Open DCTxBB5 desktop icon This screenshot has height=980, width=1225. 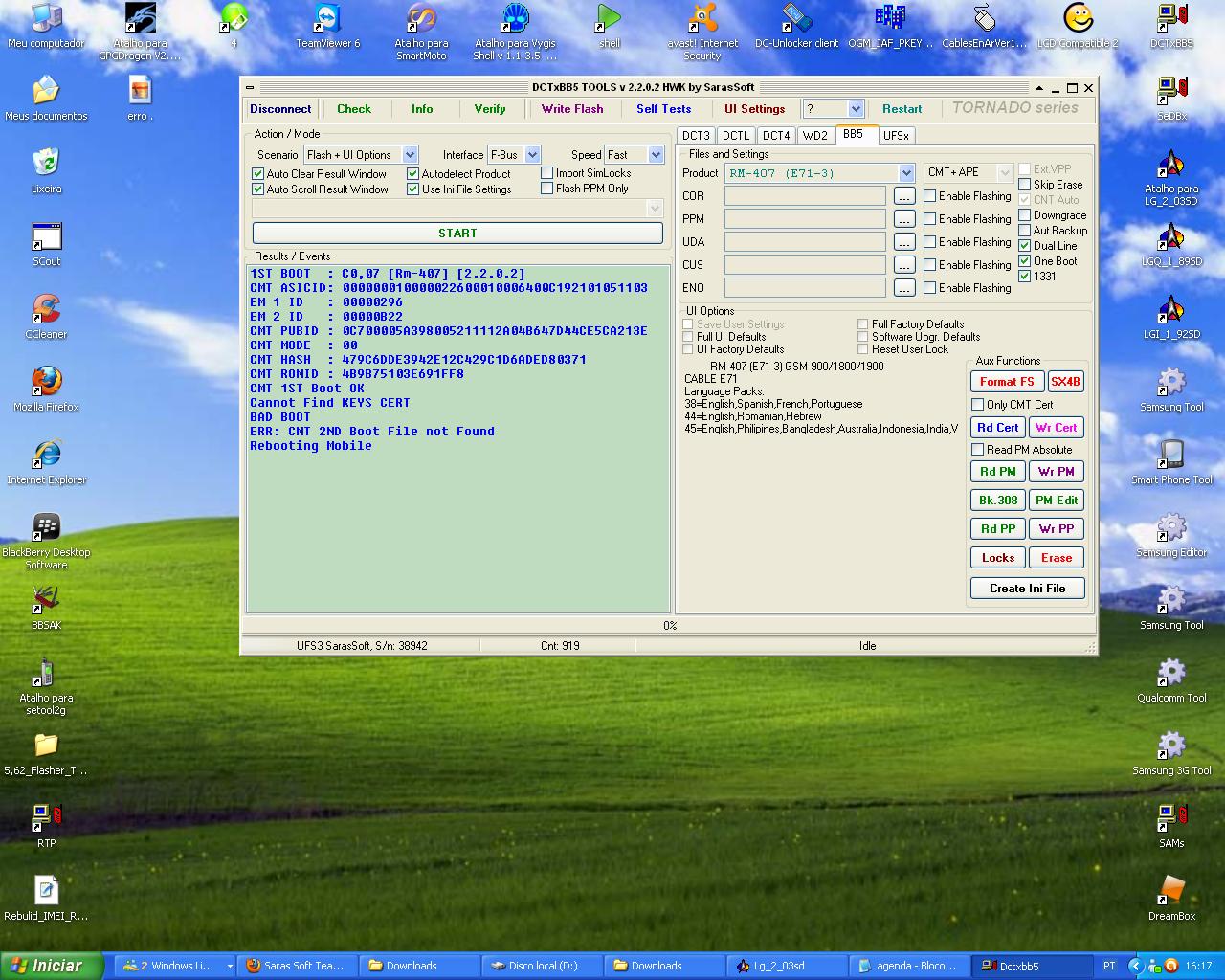pos(1171,26)
